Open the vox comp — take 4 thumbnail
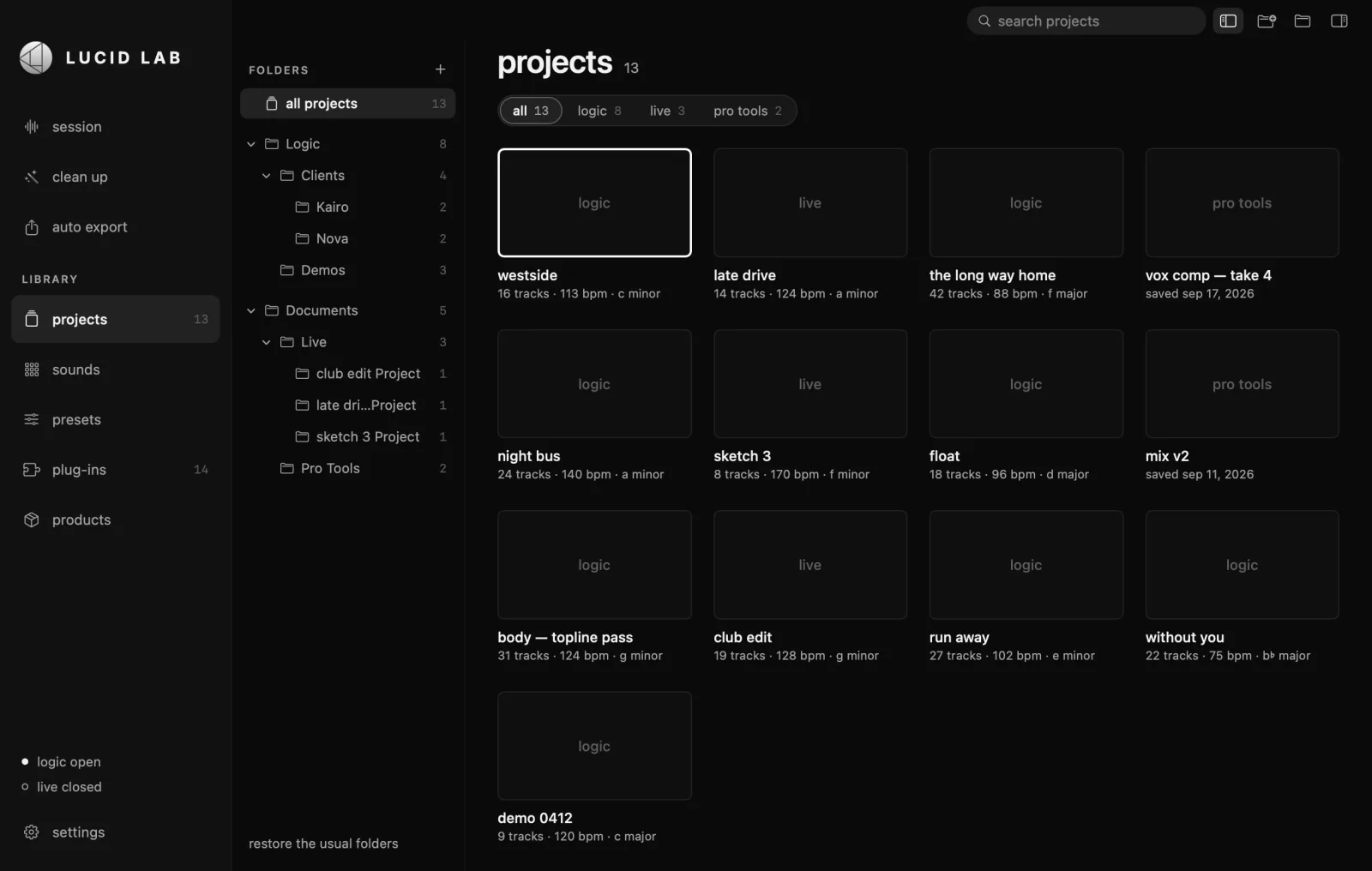1372x871 pixels. click(1242, 202)
